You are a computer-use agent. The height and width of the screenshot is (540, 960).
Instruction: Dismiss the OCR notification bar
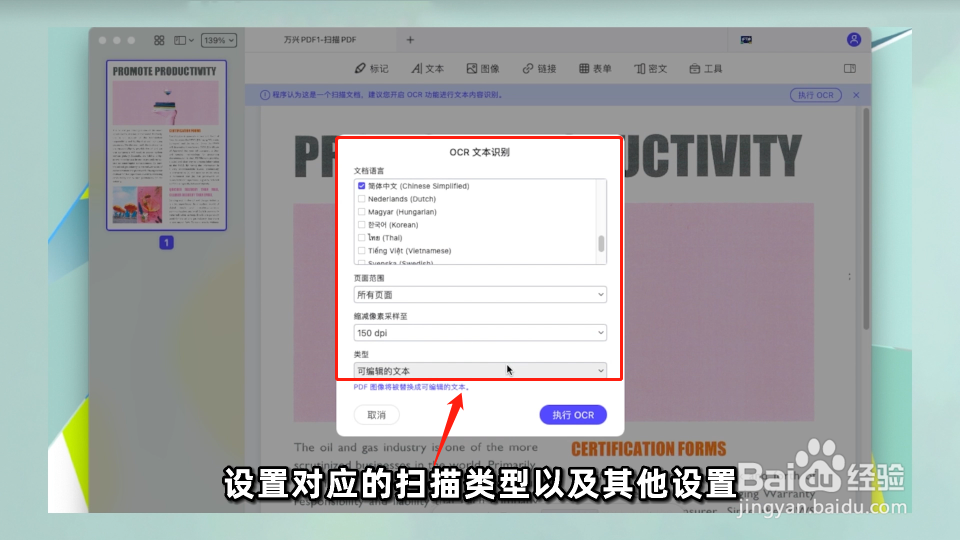[x=856, y=95]
